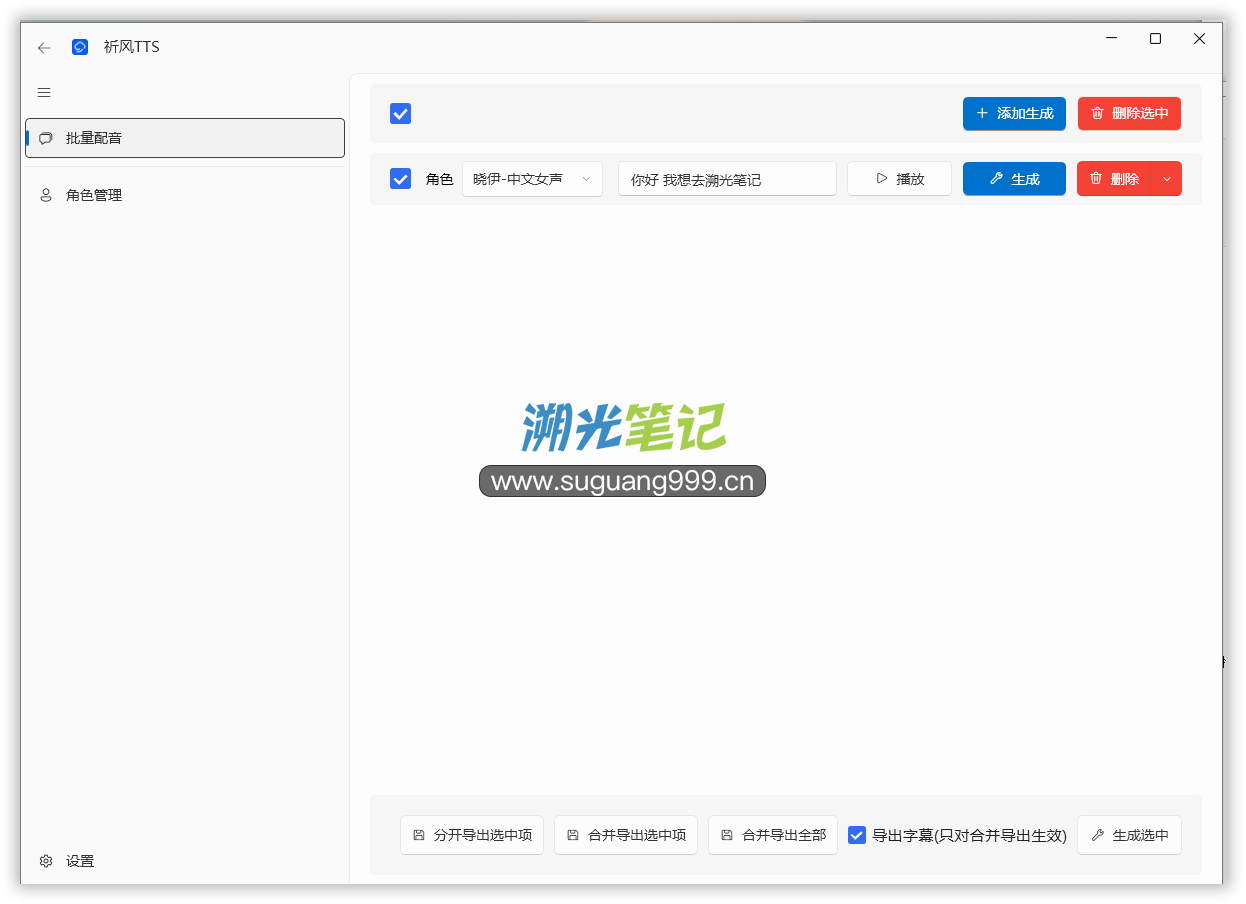Viewport: 1246px width, 904px height.
Task: Open 设置 at sidebar bottom
Action: click(x=185, y=861)
